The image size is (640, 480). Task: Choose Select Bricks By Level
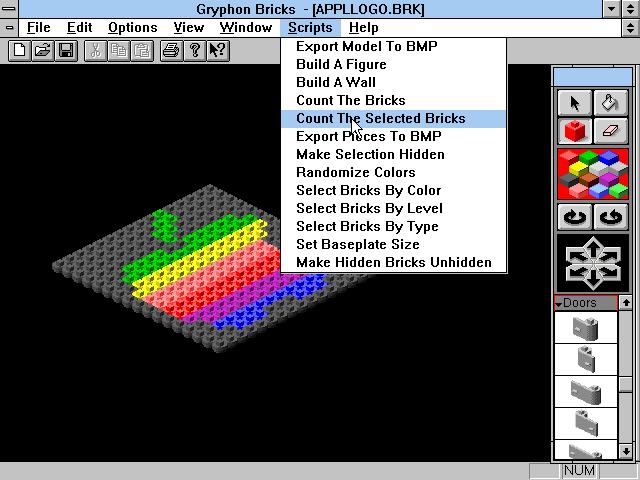(393, 208)
